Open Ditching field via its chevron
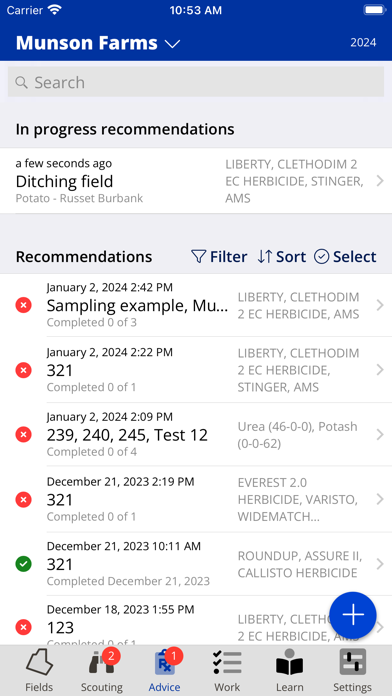Viewport: 392px width, 696px height. [x=380, y=181]
